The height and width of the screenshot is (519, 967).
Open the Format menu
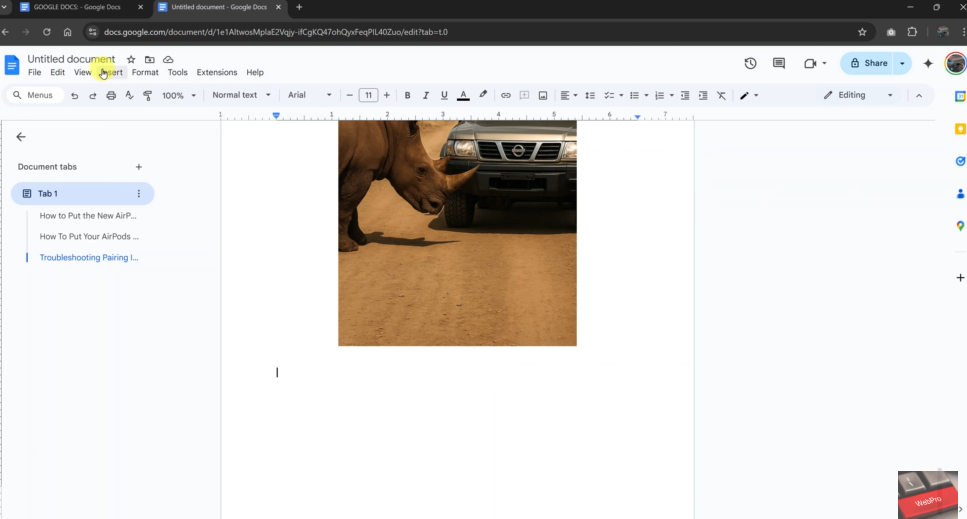tap(145, 72)
